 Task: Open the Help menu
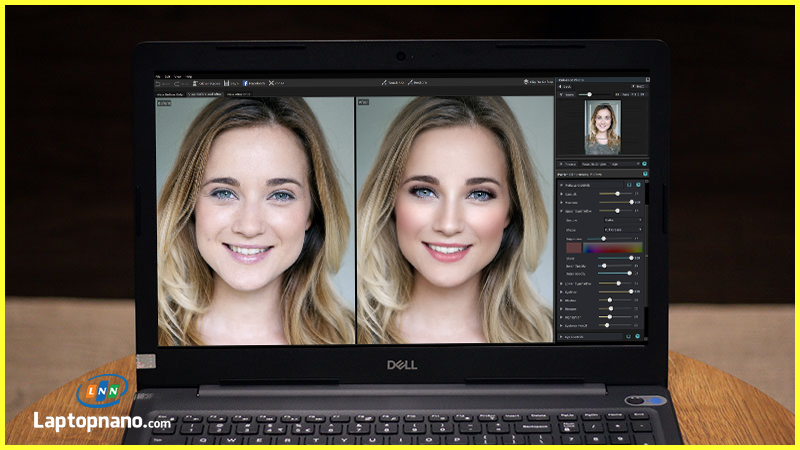(189, 77)
